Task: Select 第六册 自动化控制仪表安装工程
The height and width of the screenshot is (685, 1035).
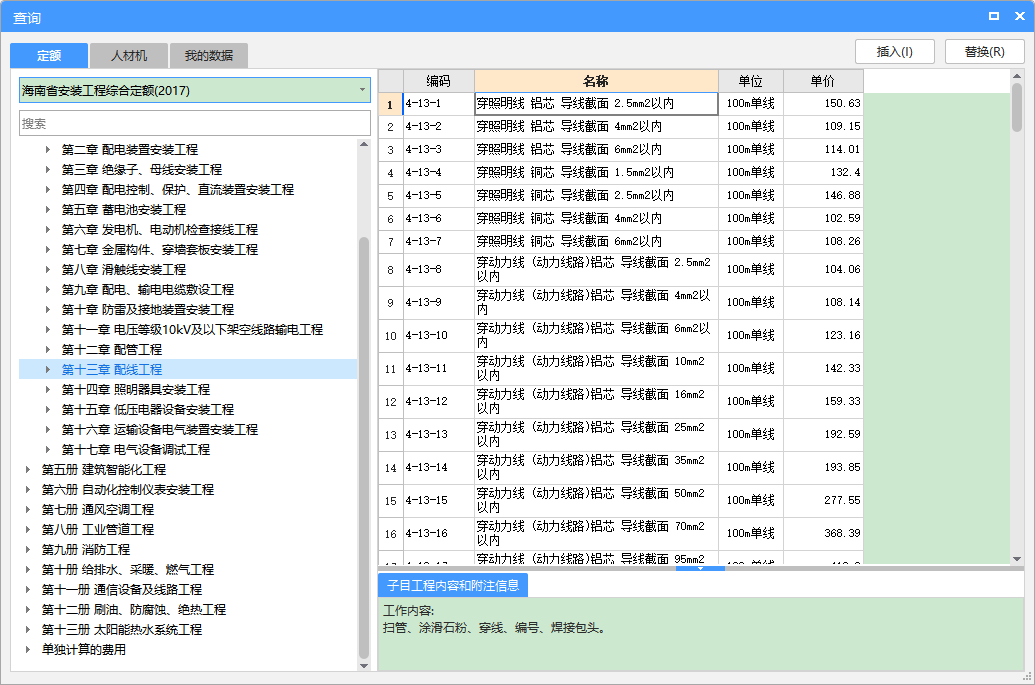Action: click(x=127, y=490)
